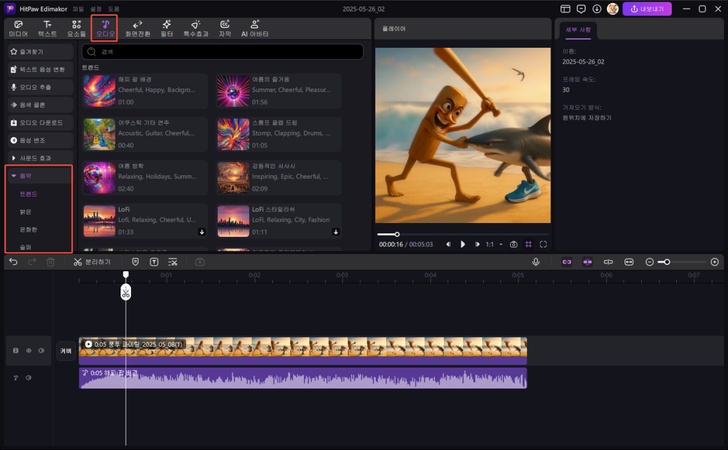Toggle the purple grid guide icon
Image resolution: width=728 pixels, height=450 pixels.
click(x=528, y=244)
